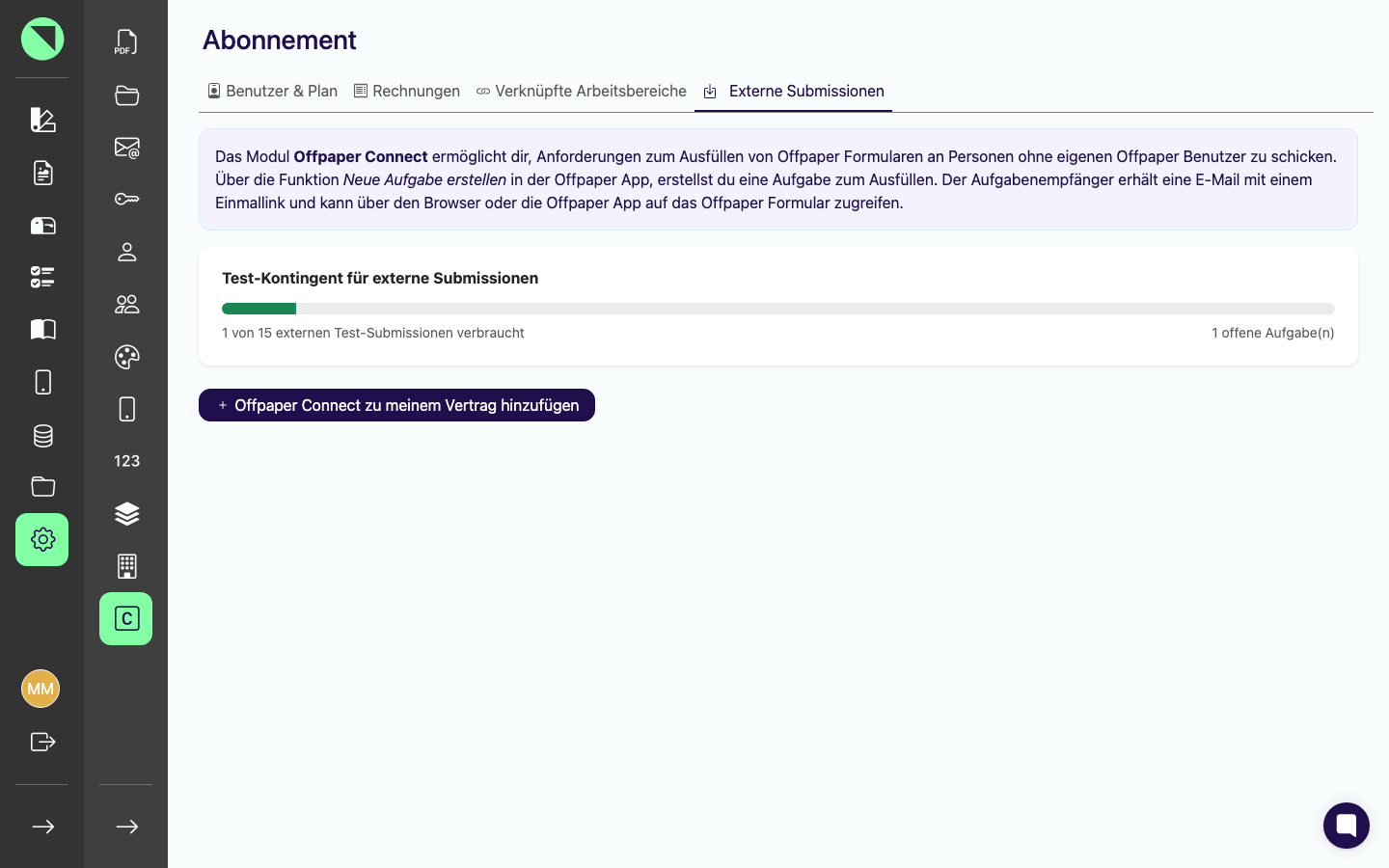Image resolution: width=1389 pixels, height=868 pixels.
Task: Switch to Rechnungen tab
Action: click(407, 91)
